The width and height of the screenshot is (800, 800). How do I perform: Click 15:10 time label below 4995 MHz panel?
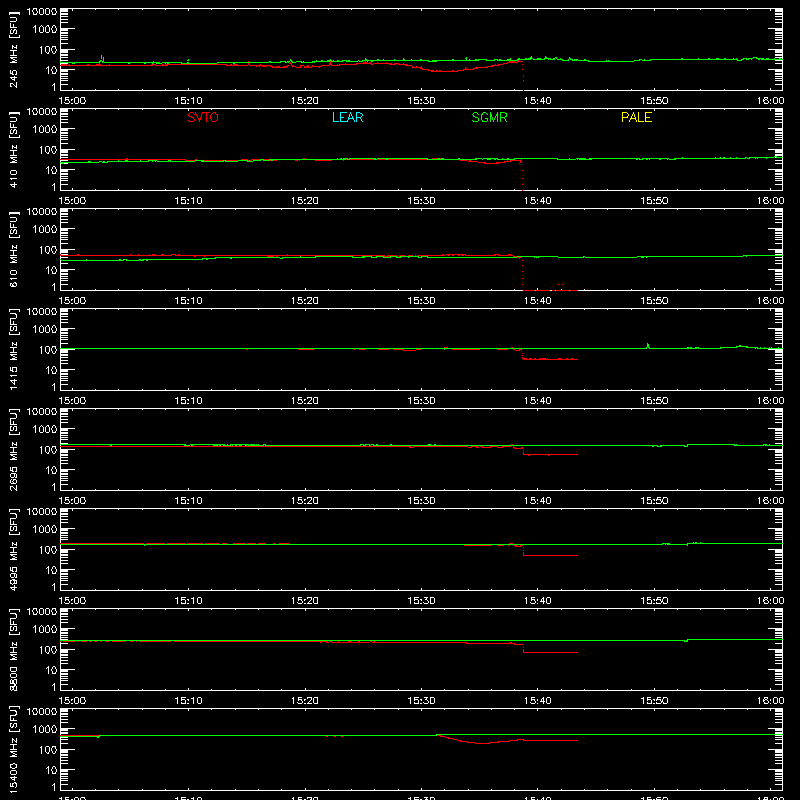point(188,601)
